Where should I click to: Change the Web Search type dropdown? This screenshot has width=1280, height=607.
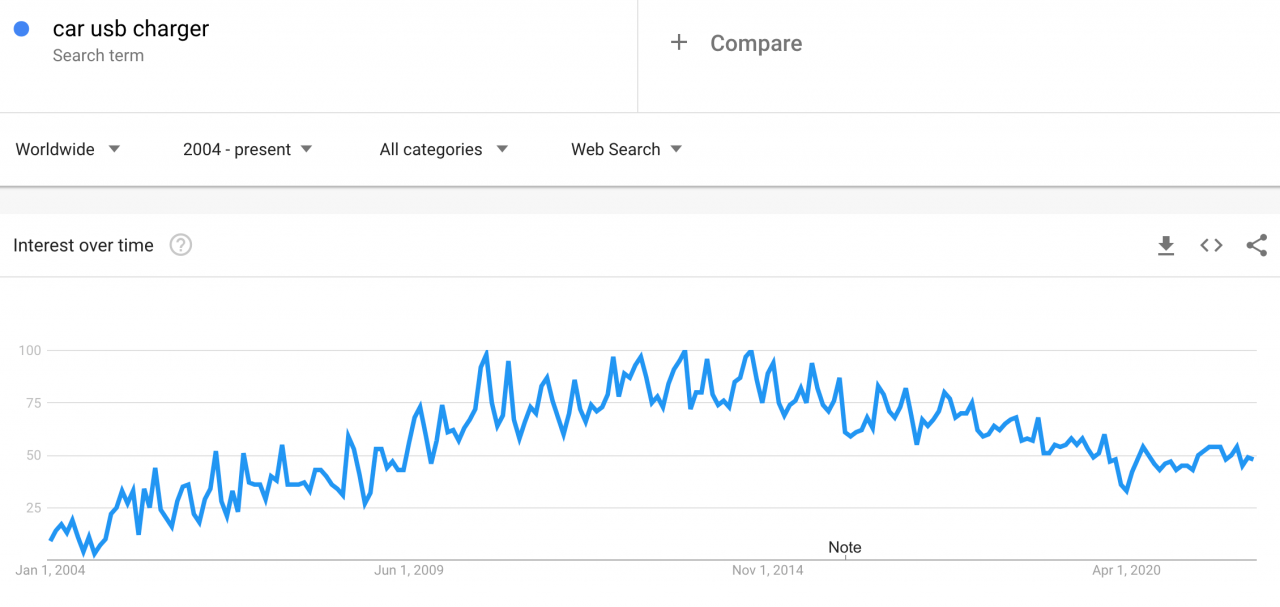(627, 149)
